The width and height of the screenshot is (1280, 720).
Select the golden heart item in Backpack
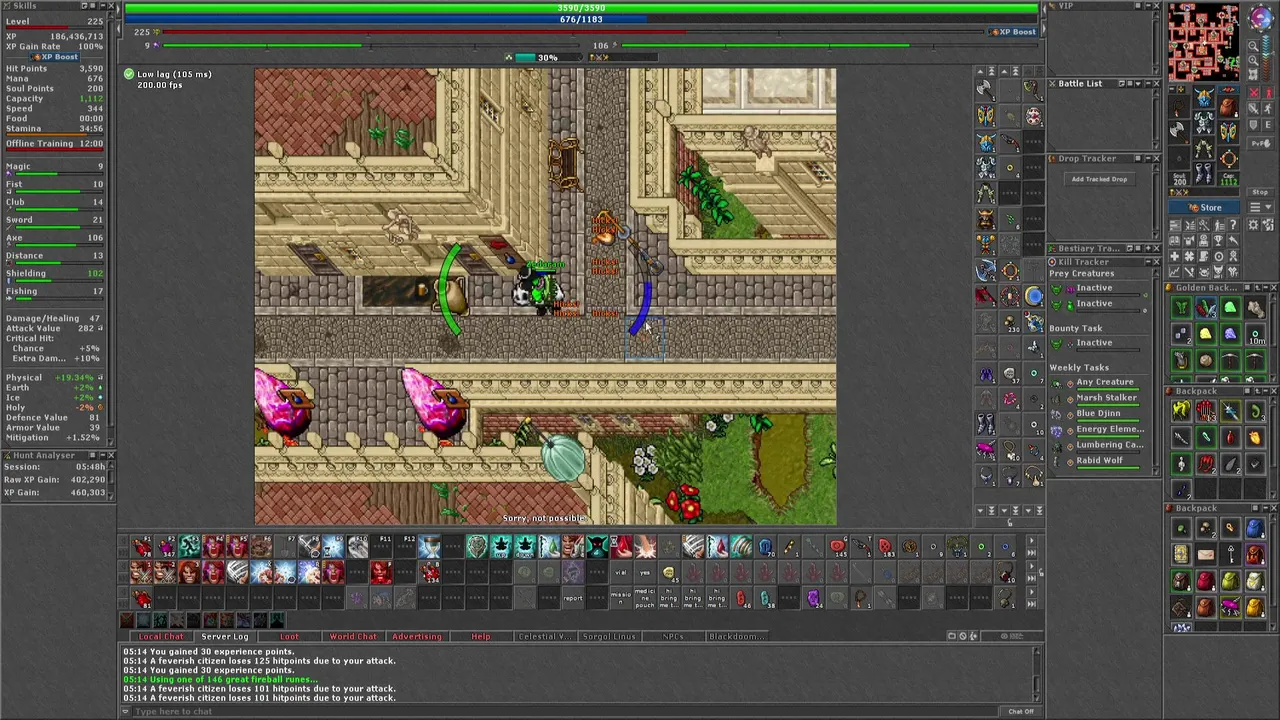tap(1255, 437)
